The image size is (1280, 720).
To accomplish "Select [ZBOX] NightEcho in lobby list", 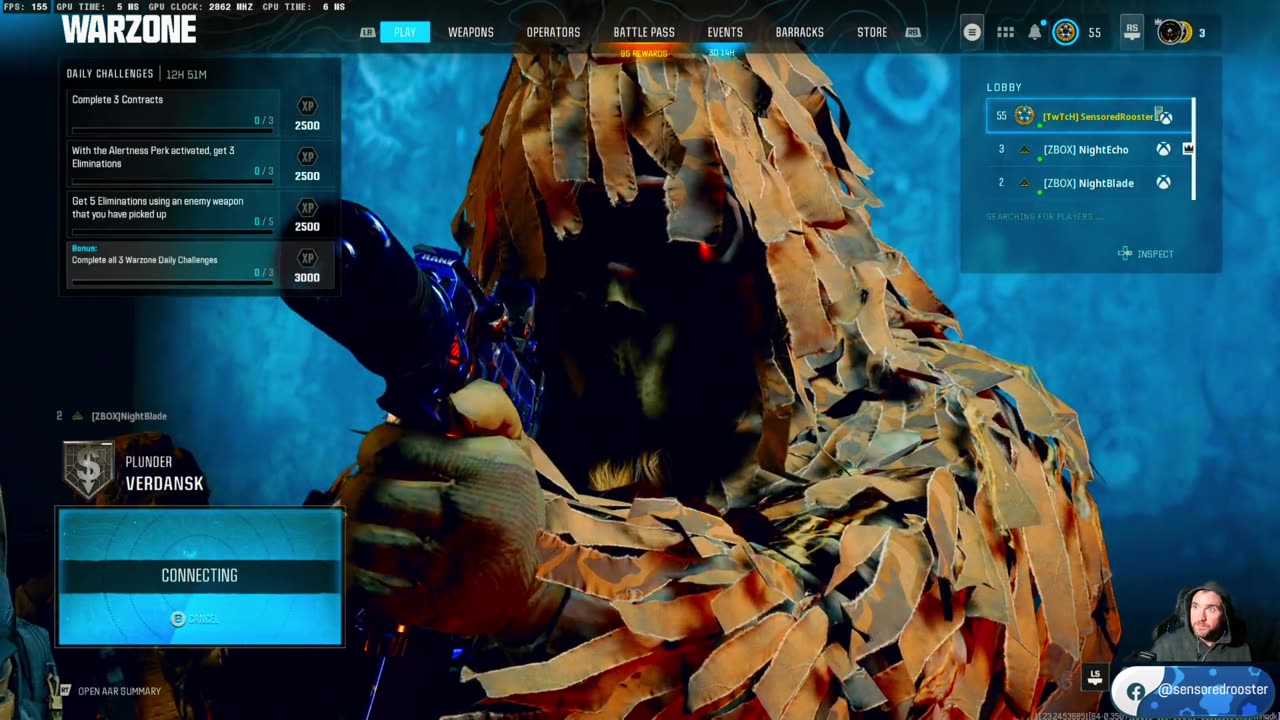I will [x=1089, y=149].
